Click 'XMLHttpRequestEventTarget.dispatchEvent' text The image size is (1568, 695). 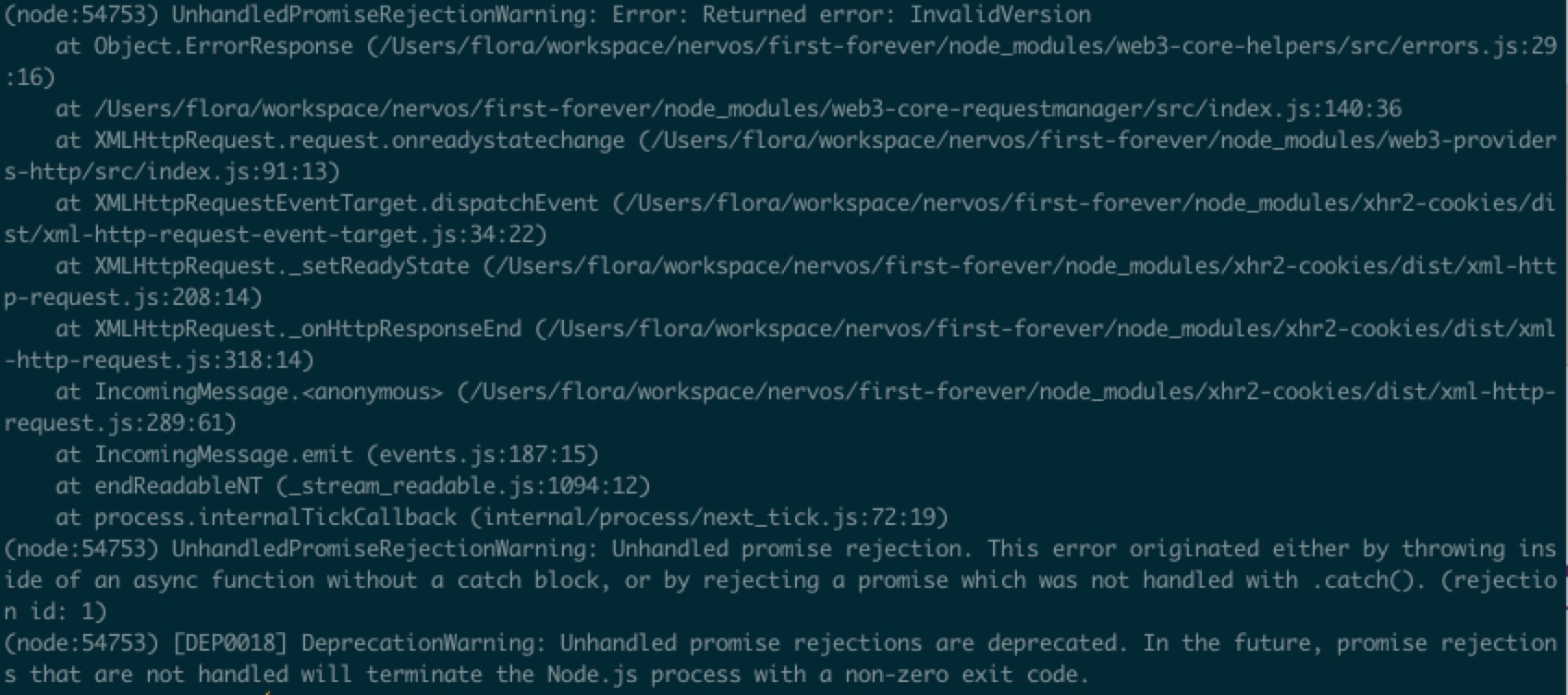[346, 203]
